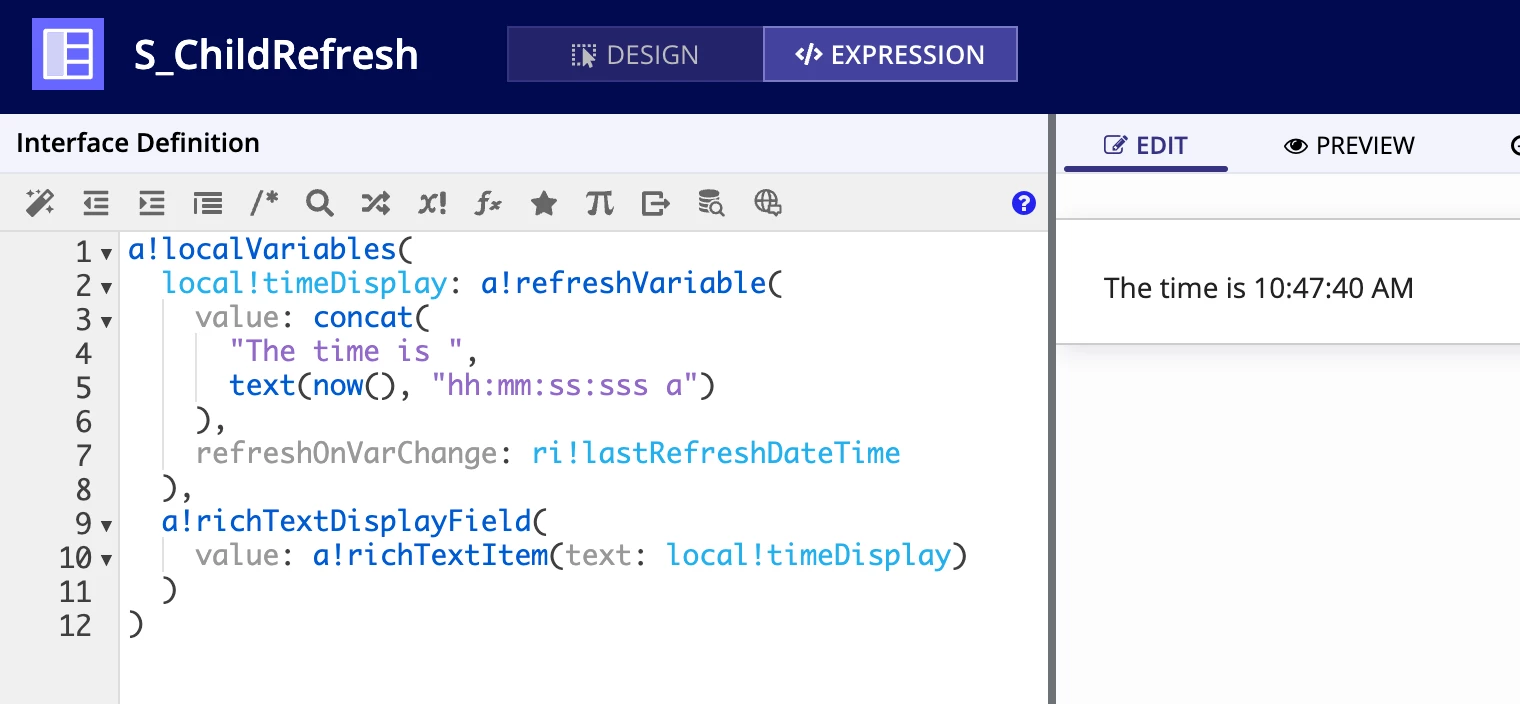Screen dimensions: 1520x704
Task: Switch to DESIGN mode
Action: click(x=635, y=54)
